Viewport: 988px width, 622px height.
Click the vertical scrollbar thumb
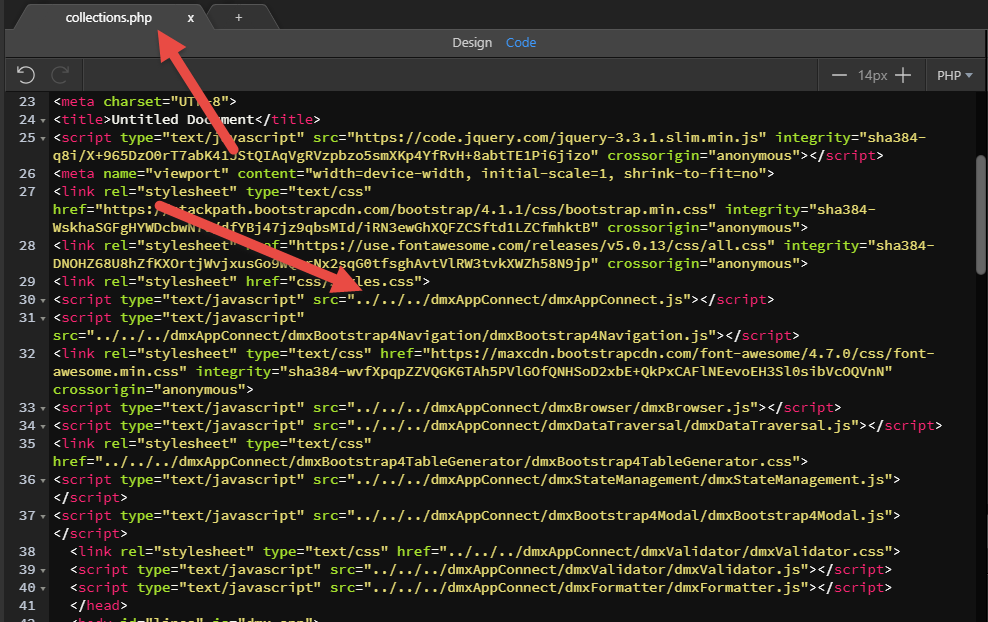(x=980, y=214)
